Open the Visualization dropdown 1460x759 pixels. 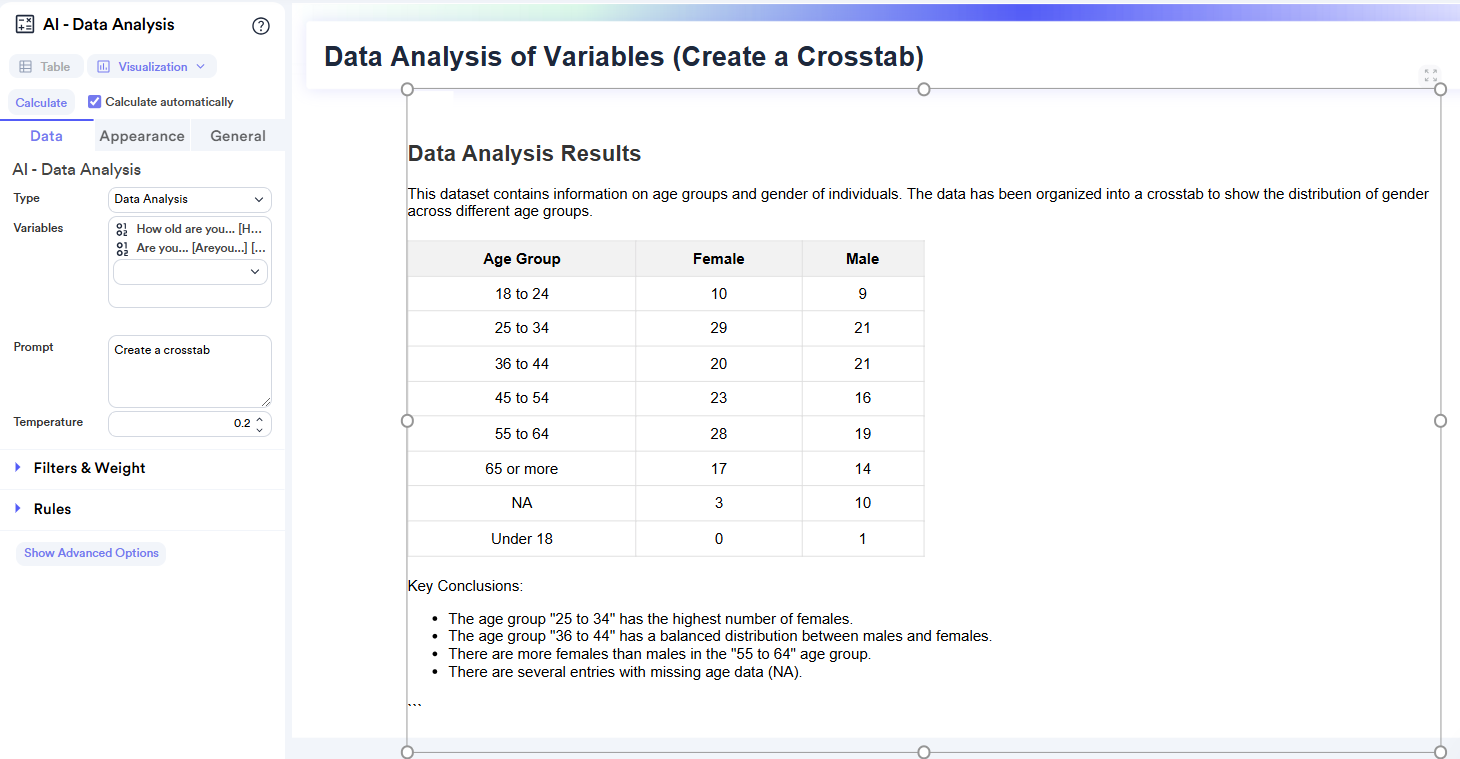point(152,67)
